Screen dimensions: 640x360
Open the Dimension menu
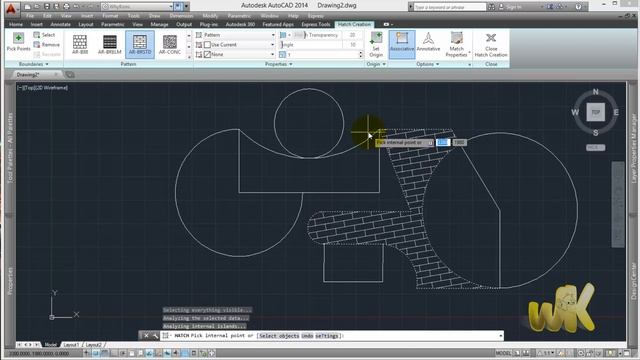181,16
